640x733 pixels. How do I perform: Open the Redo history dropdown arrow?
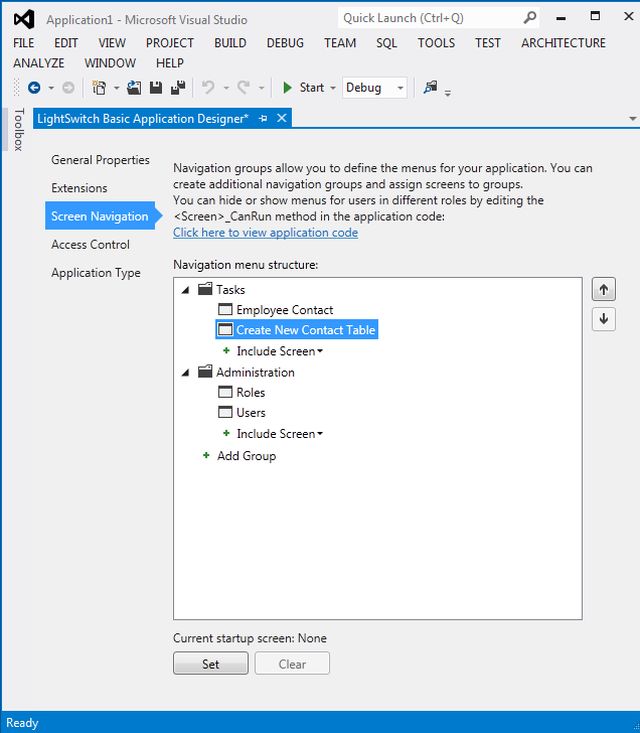(x=261, y=88)
